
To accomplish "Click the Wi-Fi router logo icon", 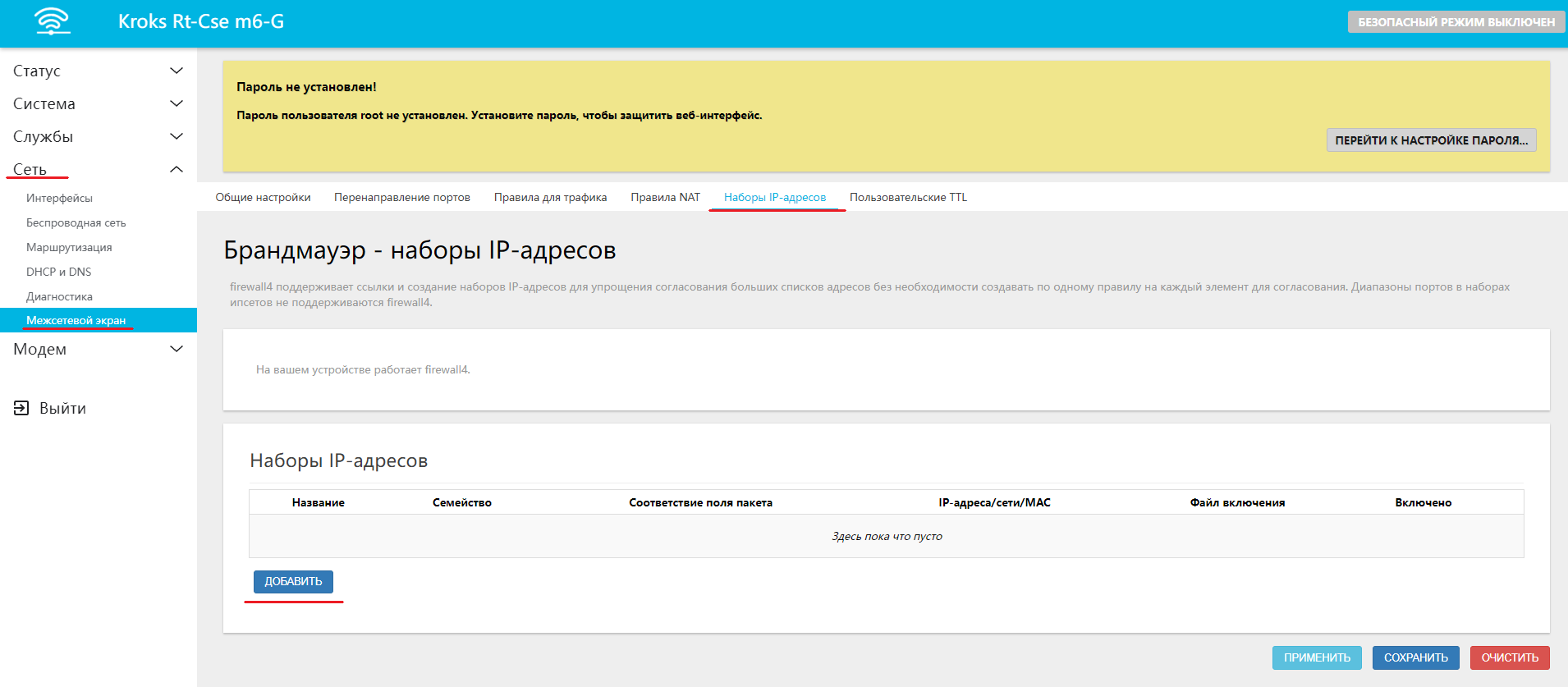I will click(x=53, y=21).
